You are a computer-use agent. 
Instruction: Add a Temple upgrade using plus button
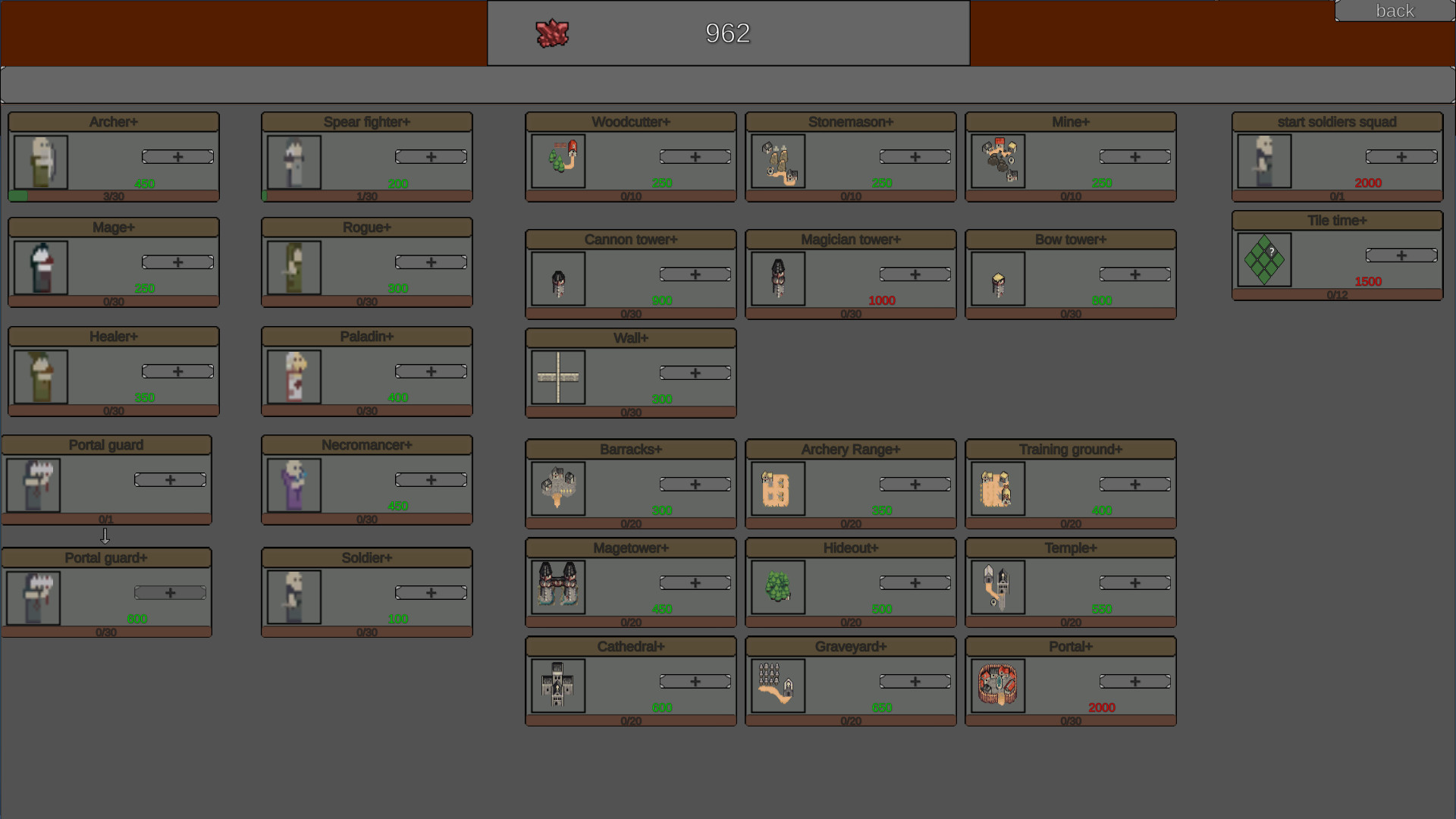[1134, 583]
